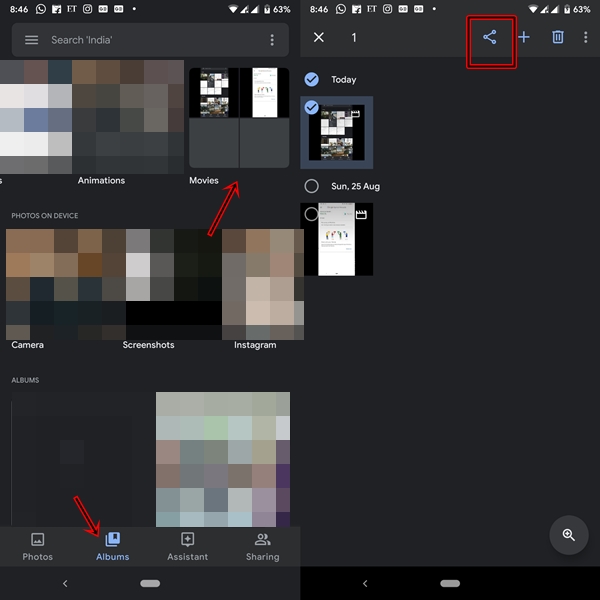Open the Screenshots device folder
Image resolution: width=600 pixels, height=600 pixels.
pos(174,284)
